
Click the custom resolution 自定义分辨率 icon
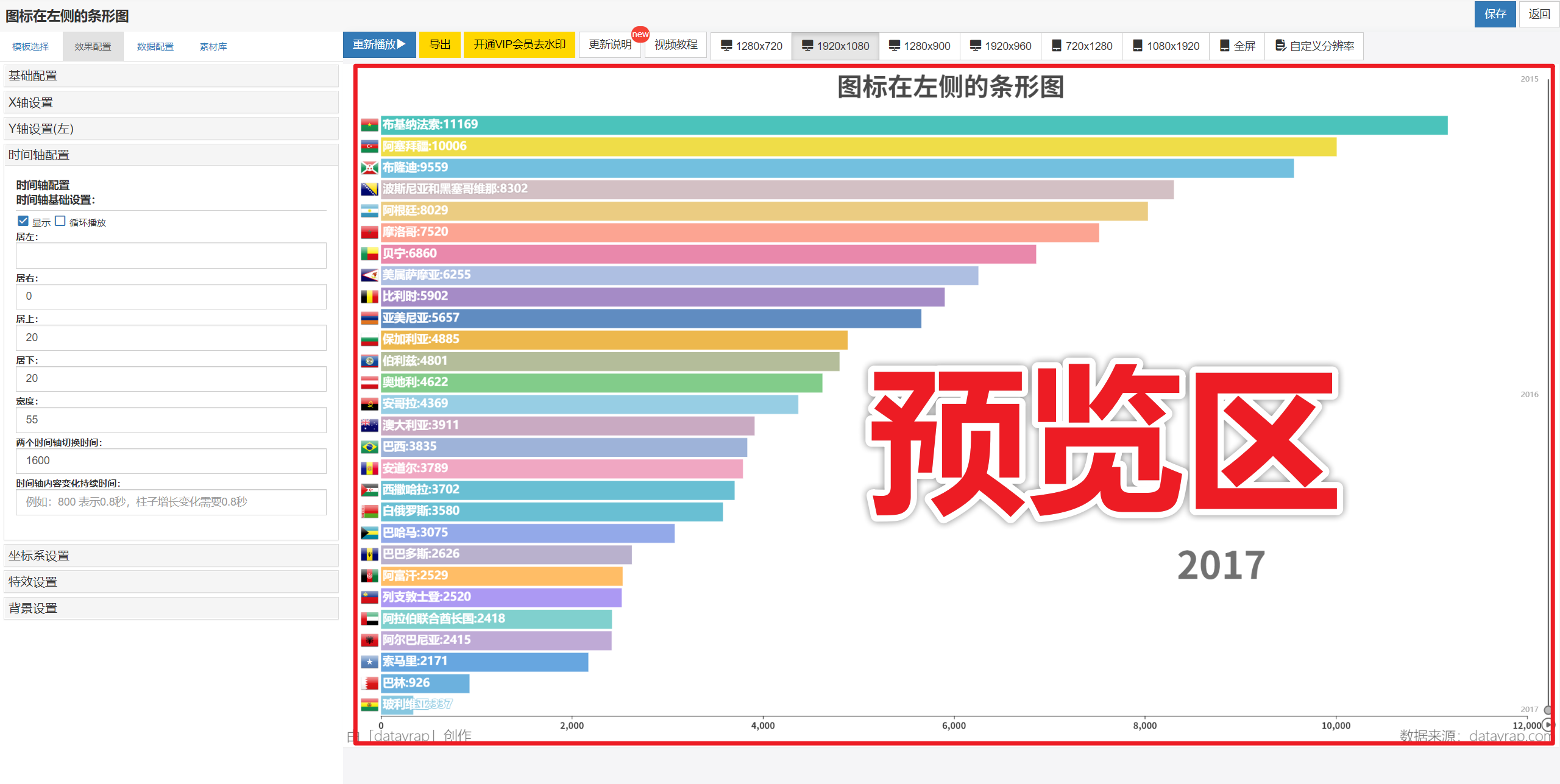1280,46
